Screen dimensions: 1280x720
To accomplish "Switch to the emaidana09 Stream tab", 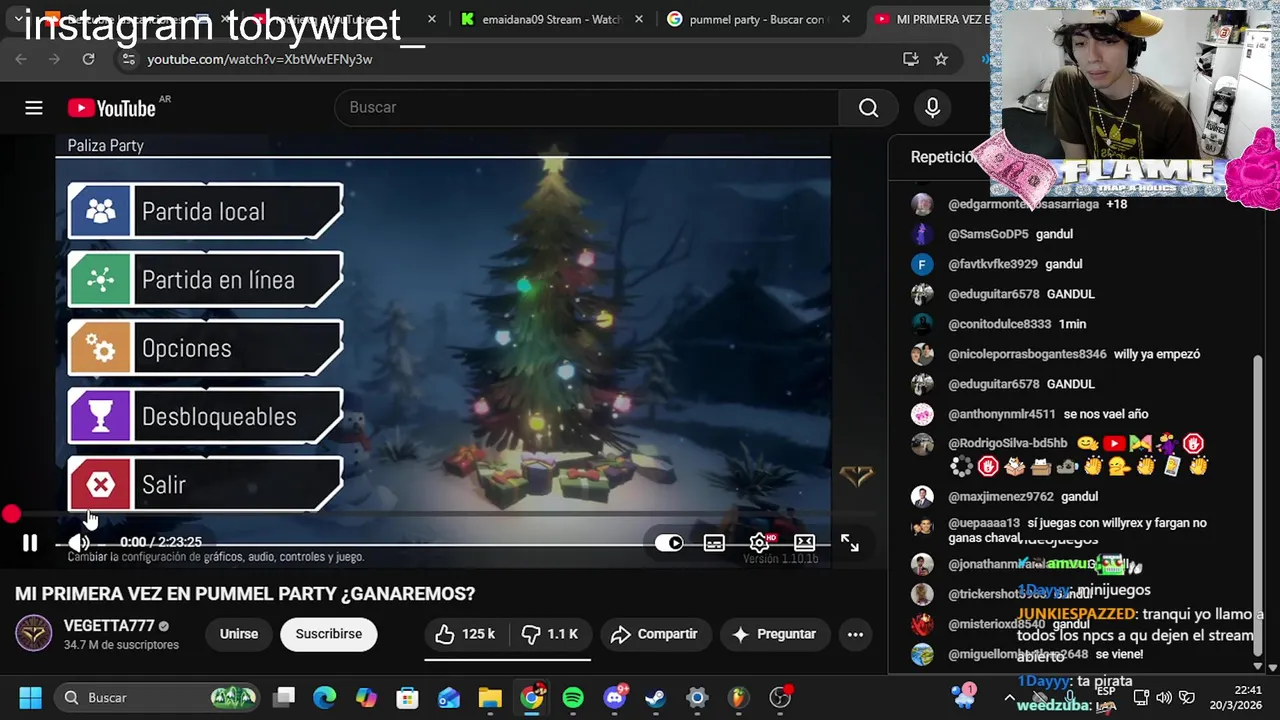I will (x=550, y=19).
